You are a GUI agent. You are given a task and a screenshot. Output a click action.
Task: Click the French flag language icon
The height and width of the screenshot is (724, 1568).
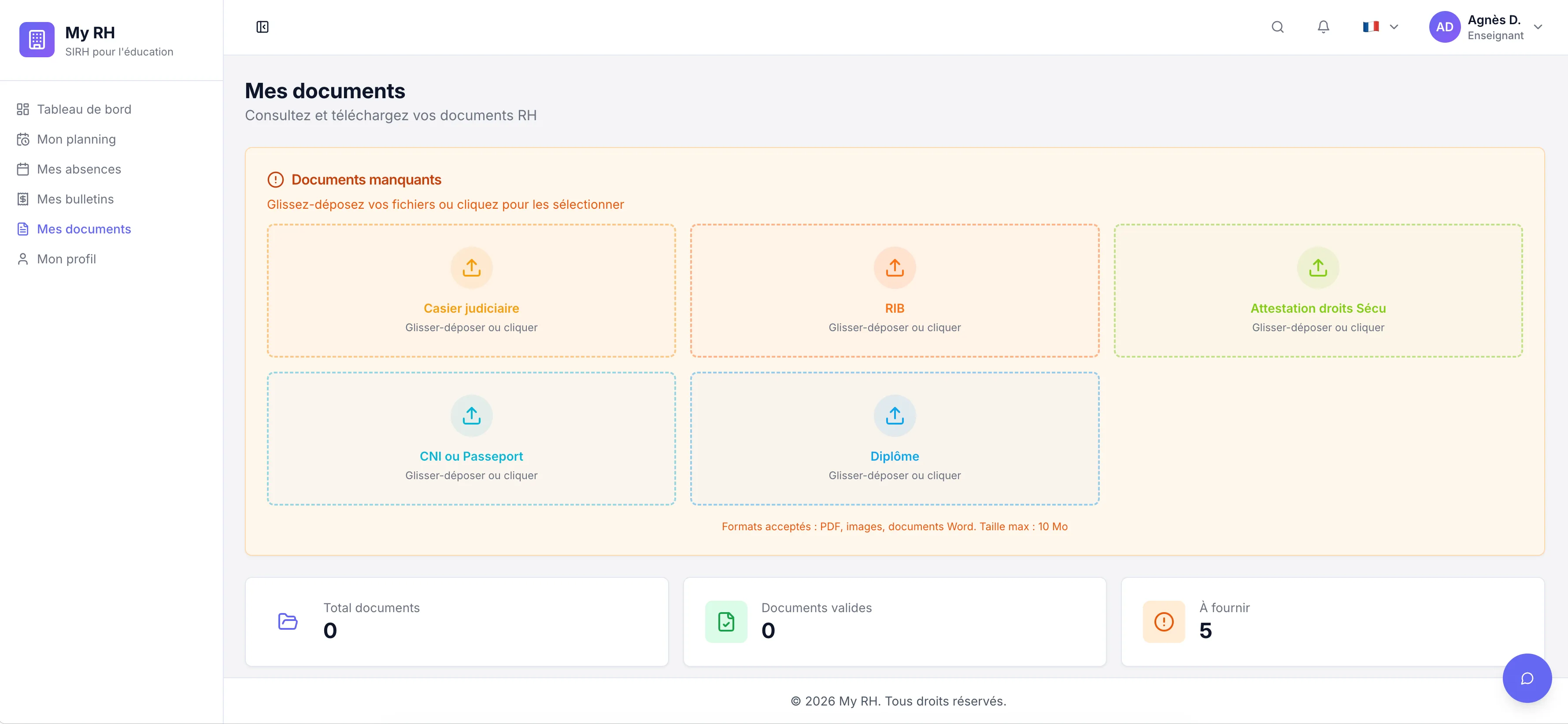tap(1371, 27)
